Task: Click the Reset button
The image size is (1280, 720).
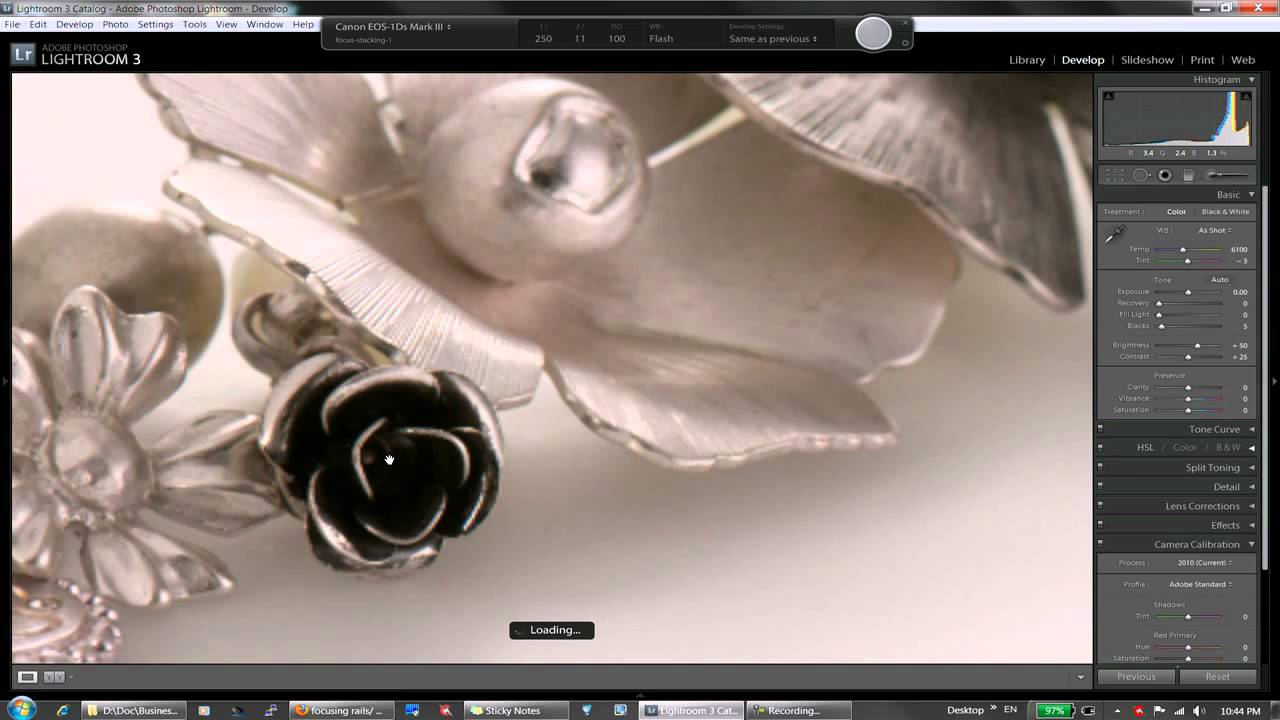Action: click(x=1217, y=677)
